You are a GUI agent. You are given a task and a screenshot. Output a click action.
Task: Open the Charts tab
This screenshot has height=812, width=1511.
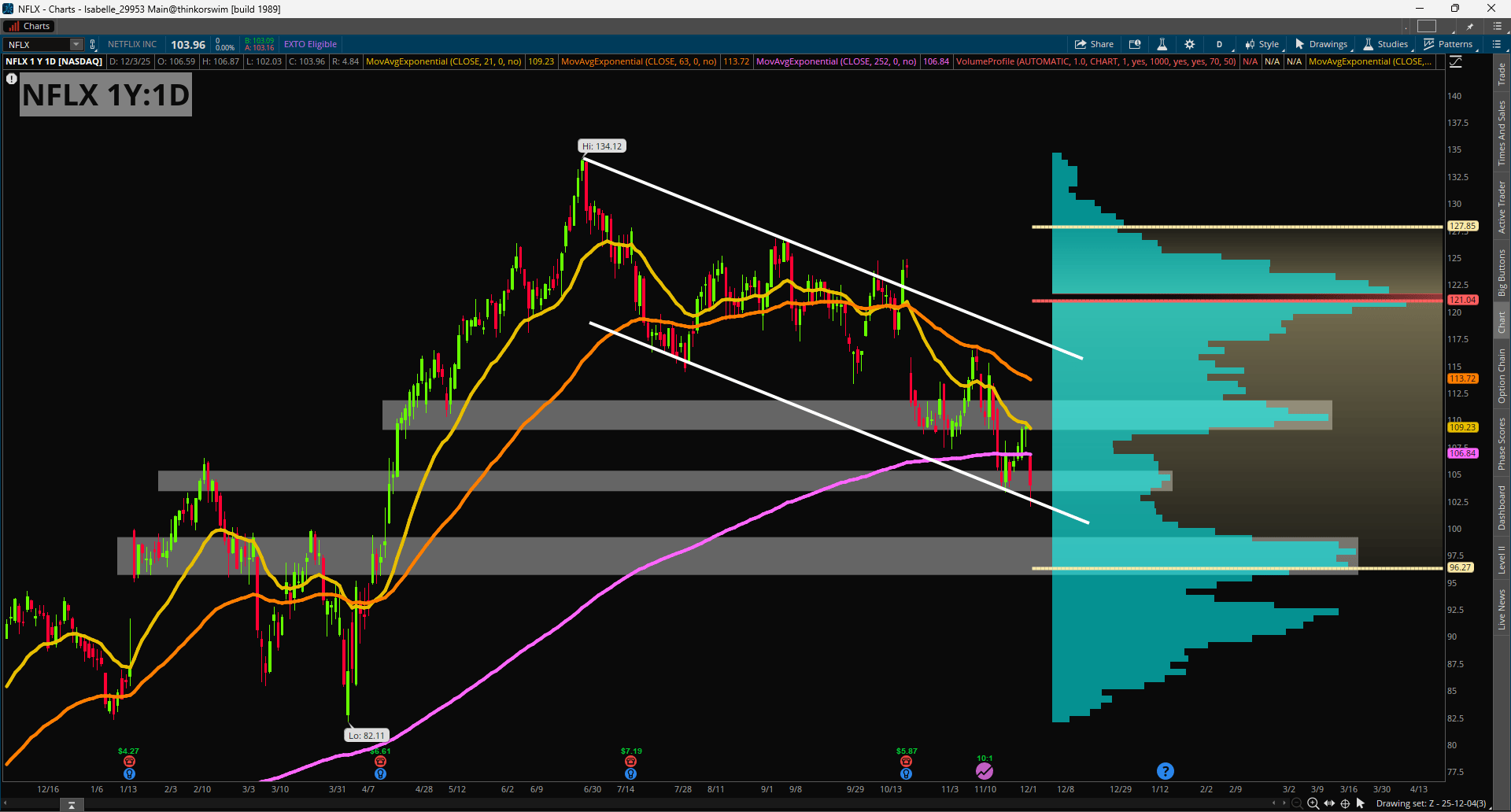point(29,26)
